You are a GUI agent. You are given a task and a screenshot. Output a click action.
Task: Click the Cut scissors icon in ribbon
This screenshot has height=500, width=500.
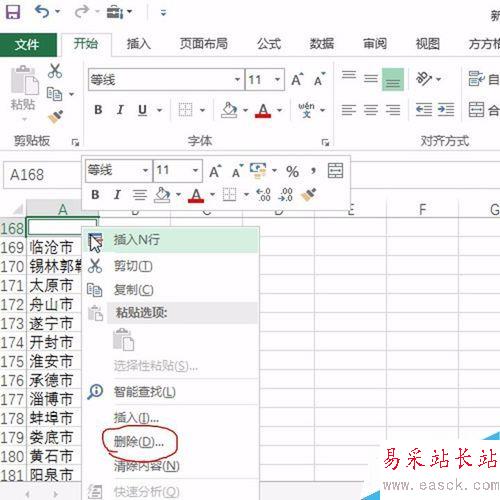pyautogui.click(x=55, y=71)
